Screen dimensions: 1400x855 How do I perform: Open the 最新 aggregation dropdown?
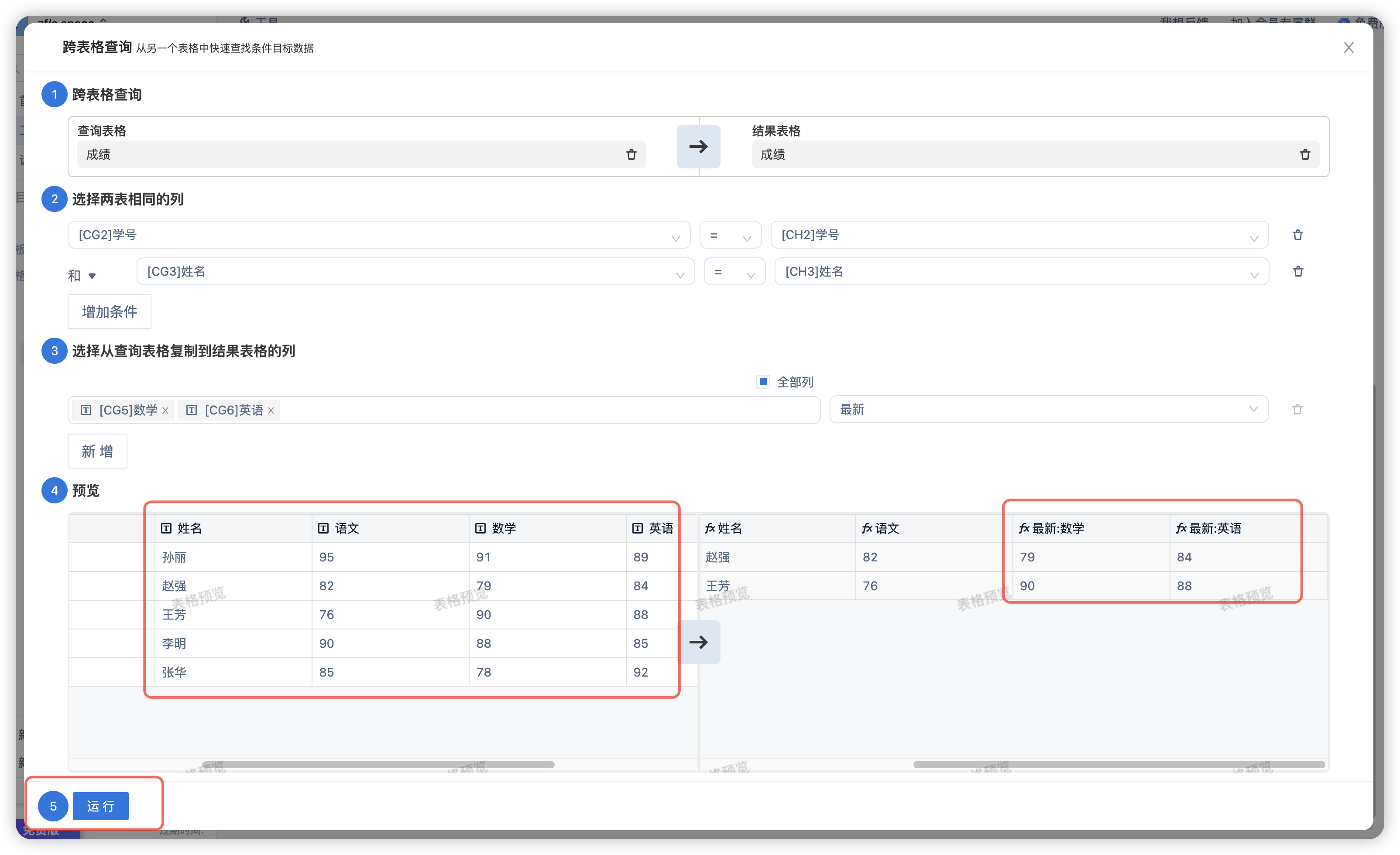(1049, 409)
